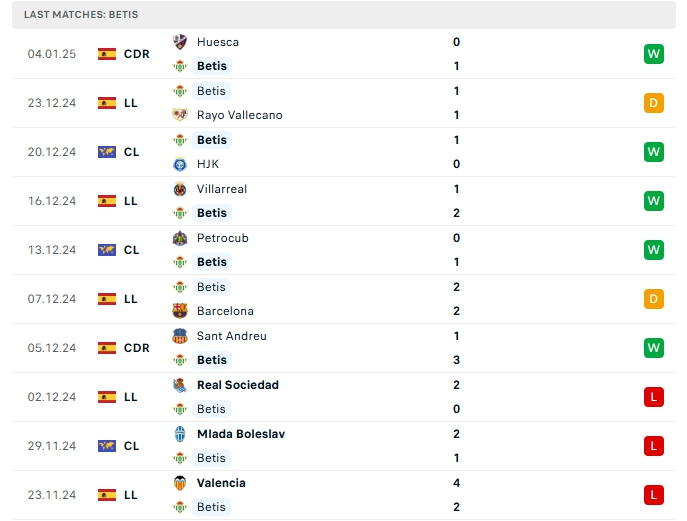Open the 16.12.24 Villarreal vs Betis match row
The image size is (687, 521).
(x=340, y=201)
